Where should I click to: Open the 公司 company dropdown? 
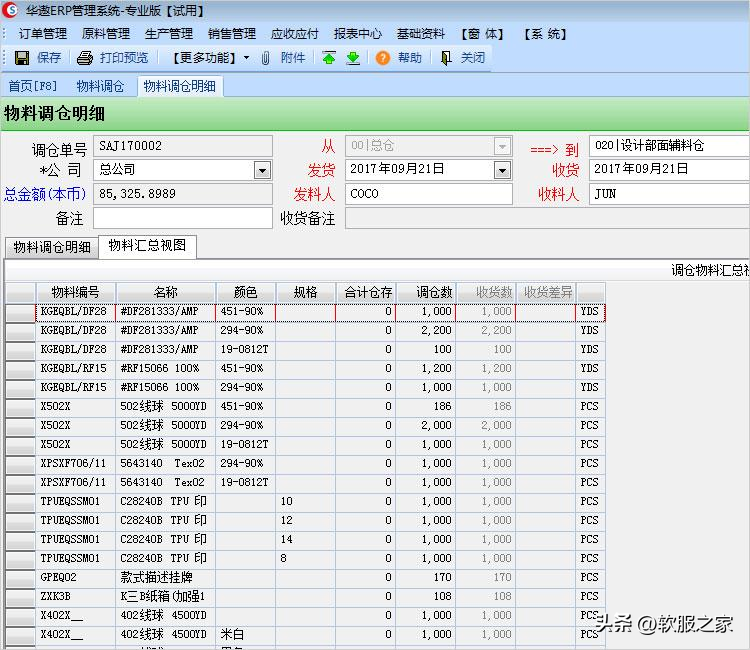[x=262, y=170]
